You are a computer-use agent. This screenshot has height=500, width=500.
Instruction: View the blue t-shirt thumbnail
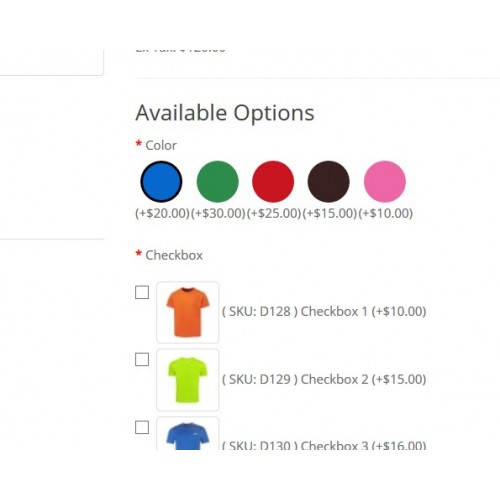[x=188, y=433]
